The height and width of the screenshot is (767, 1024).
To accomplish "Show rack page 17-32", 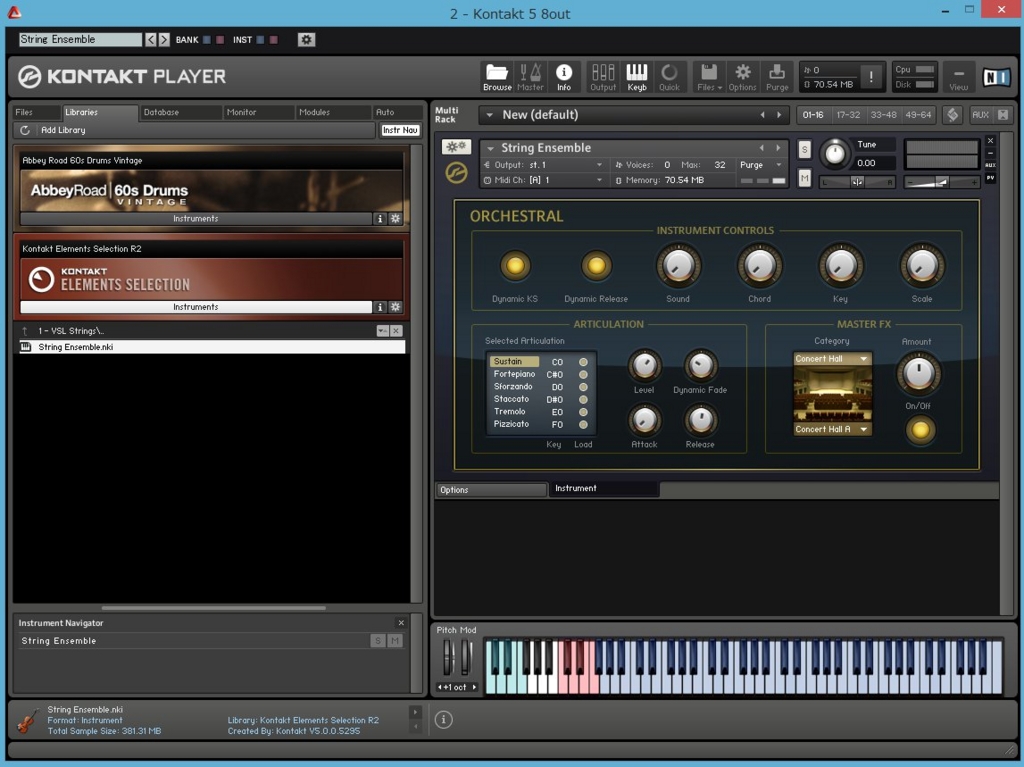I will pyautogui.click(x=848, y=115).
